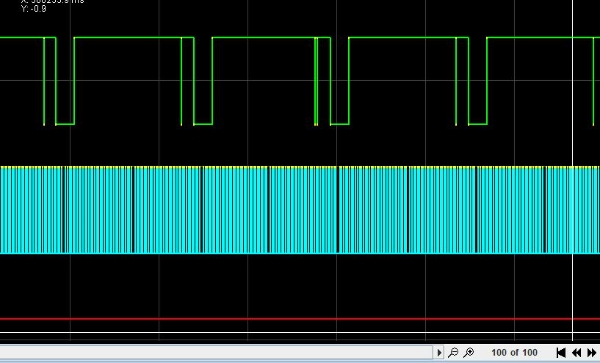Step forward using the double-right fast-forward arrows
This screenshot has height=363, width=600.
(x=592, y=352)
